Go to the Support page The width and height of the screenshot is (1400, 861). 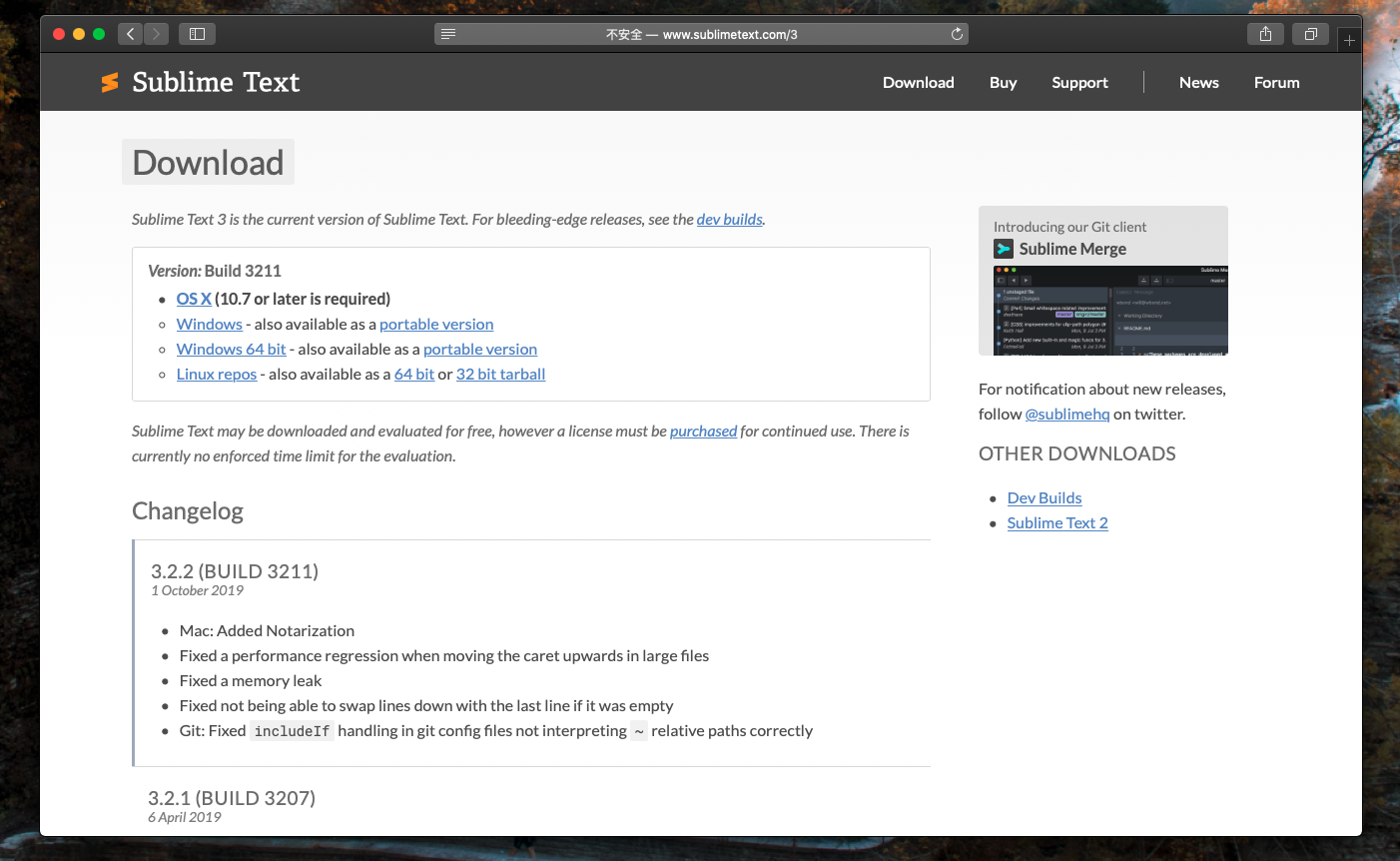click(x=1079, y=83)
